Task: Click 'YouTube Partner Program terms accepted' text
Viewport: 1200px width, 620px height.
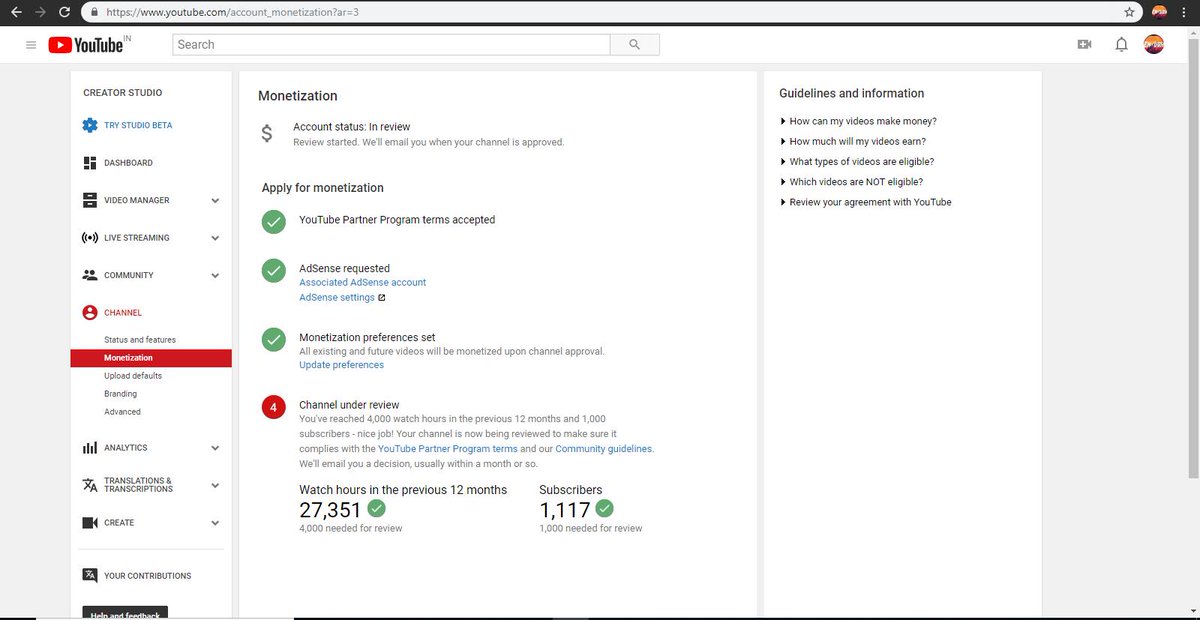Action: click(x=397, y=220)
